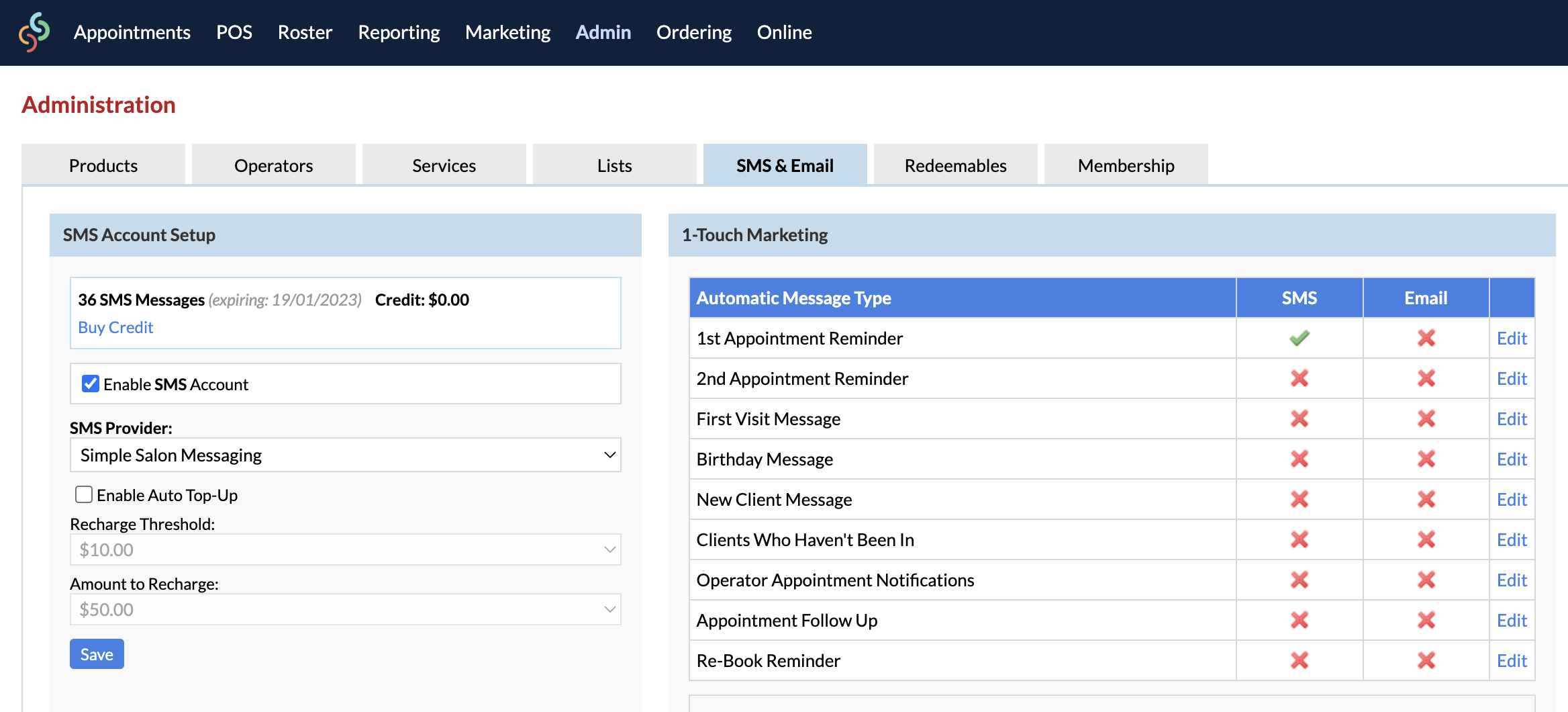1568x712 pixels.
Task: Click SMS cross for First Visit Message
Action: (1300, 418)
